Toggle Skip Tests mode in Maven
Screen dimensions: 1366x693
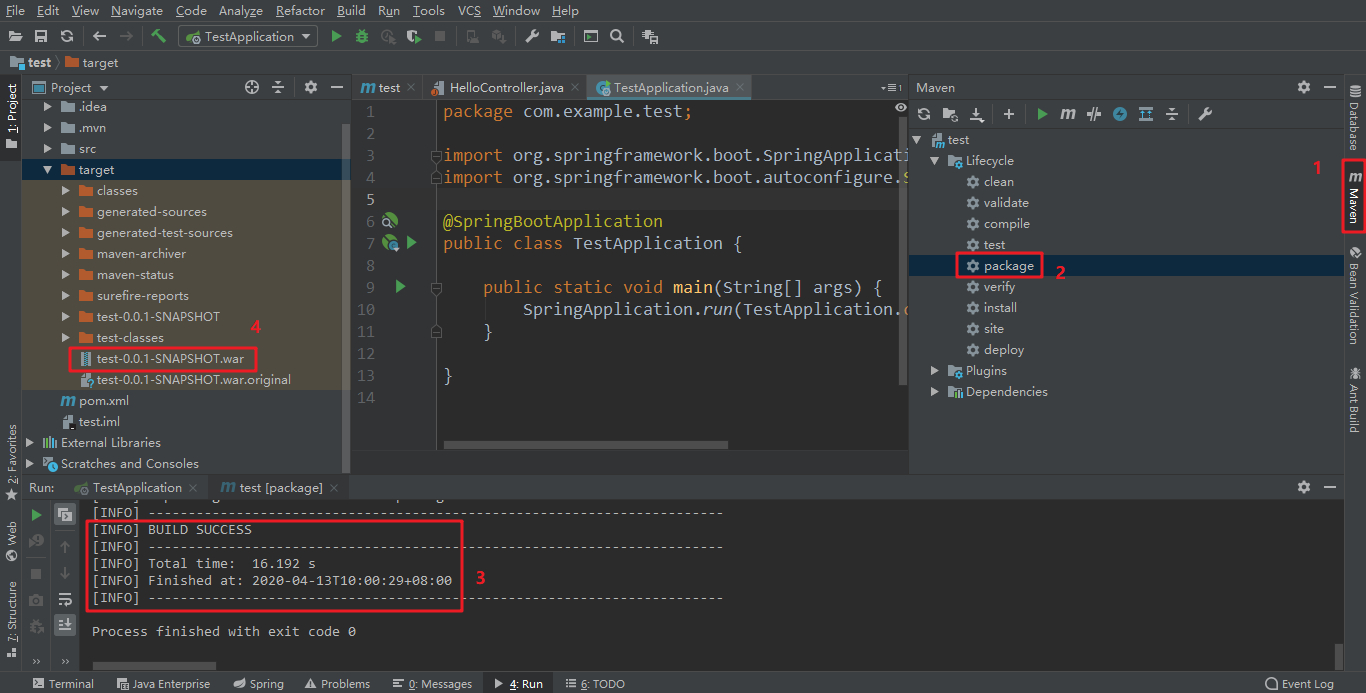click(x=1120, y=114)
